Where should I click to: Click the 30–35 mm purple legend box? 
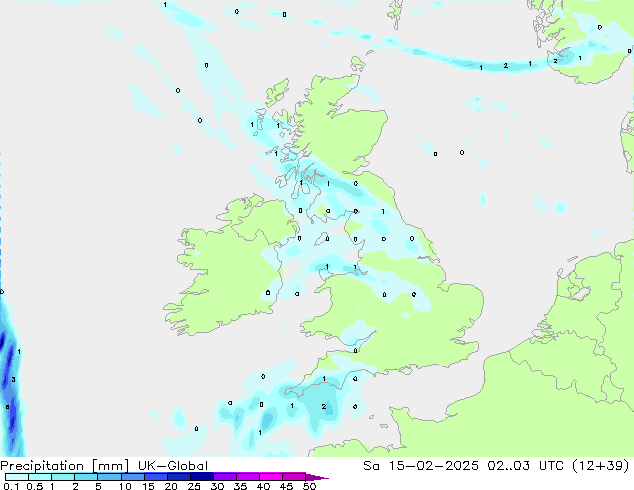click(224, 477)
